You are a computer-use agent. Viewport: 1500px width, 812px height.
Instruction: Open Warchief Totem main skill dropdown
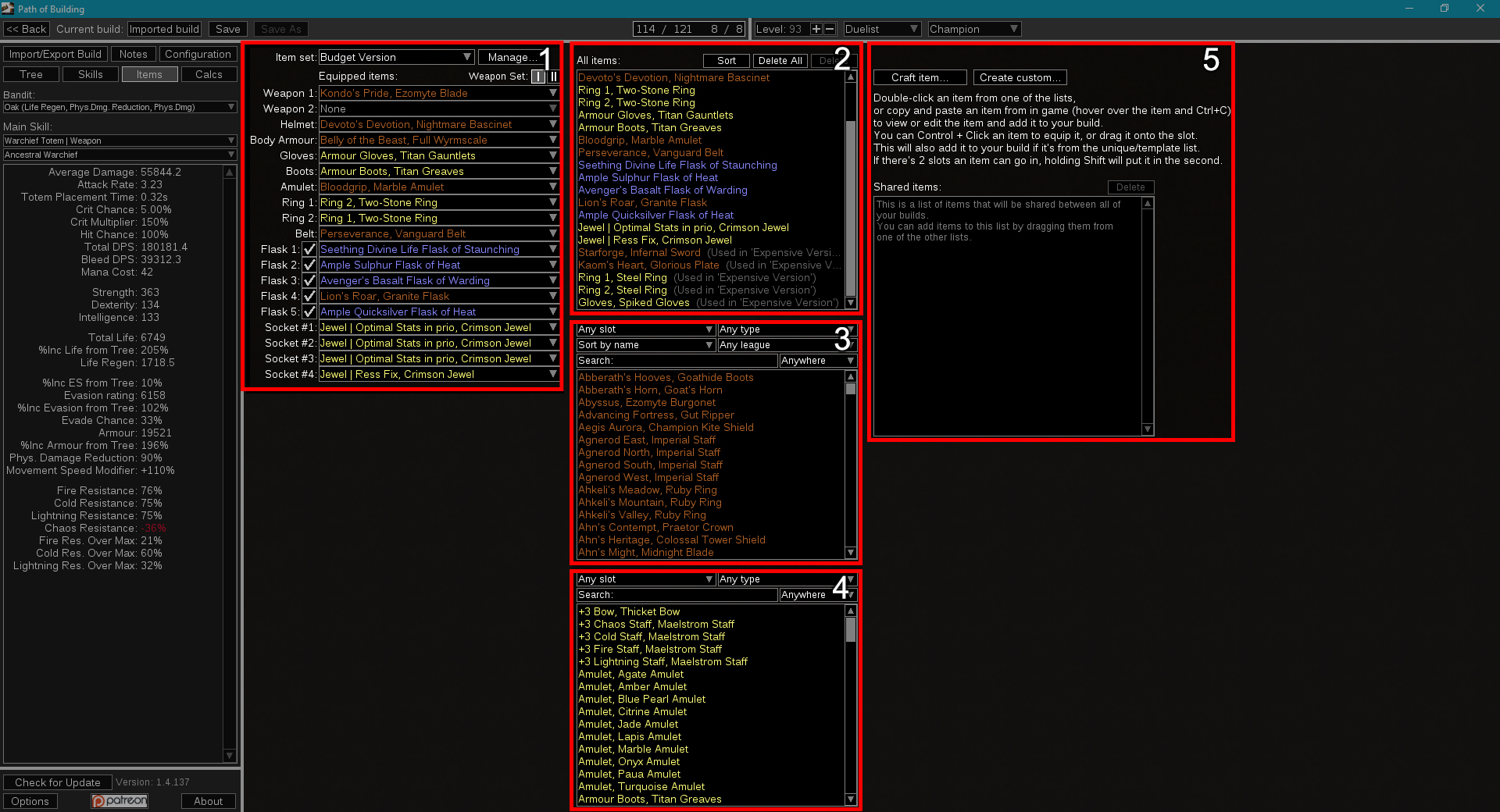coord(120,141)
